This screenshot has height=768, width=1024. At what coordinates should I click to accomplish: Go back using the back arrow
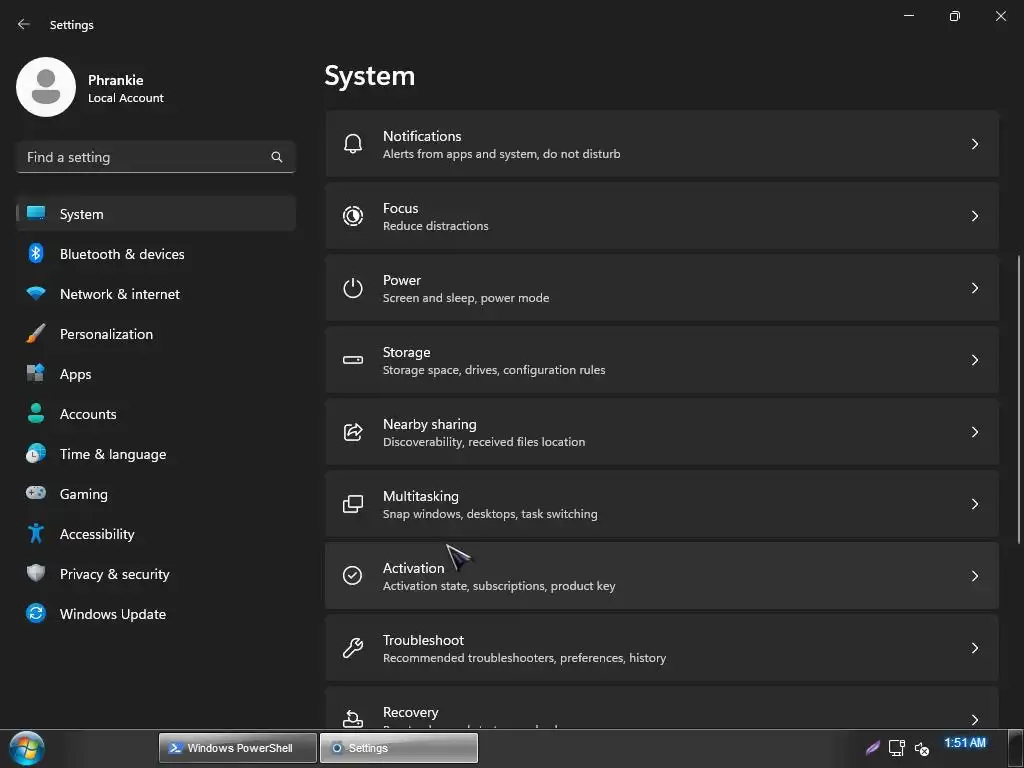[24, 25]
